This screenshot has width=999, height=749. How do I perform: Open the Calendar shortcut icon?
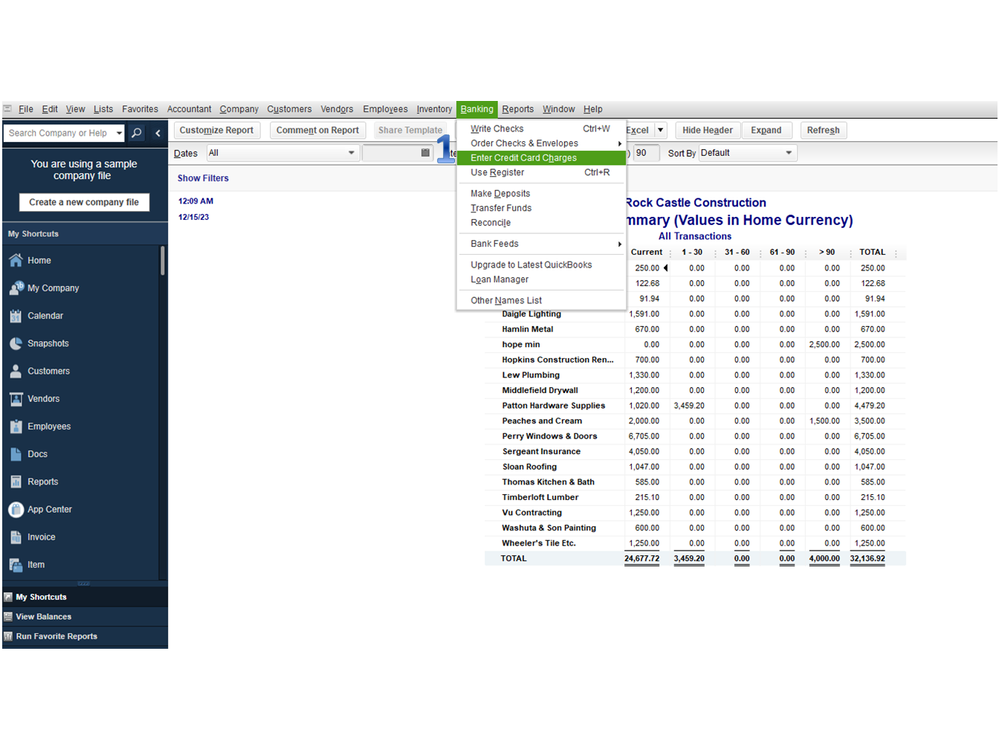click(16, 315)
